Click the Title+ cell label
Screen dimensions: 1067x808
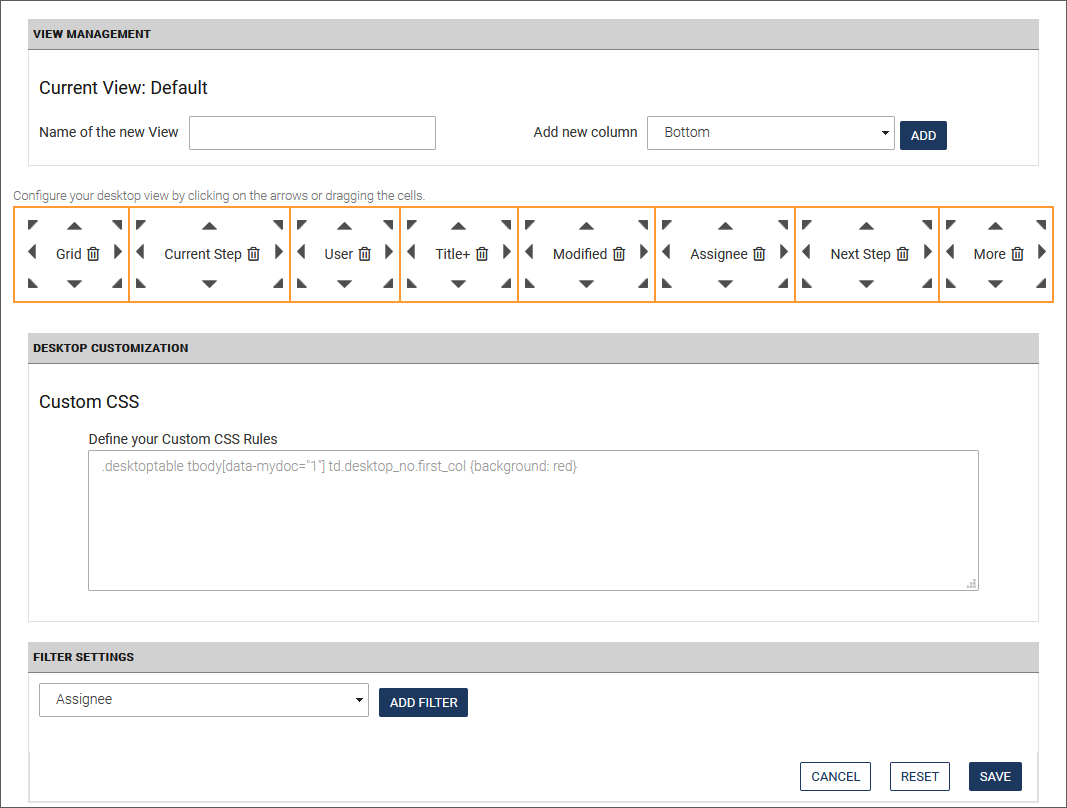coord(453,254)
